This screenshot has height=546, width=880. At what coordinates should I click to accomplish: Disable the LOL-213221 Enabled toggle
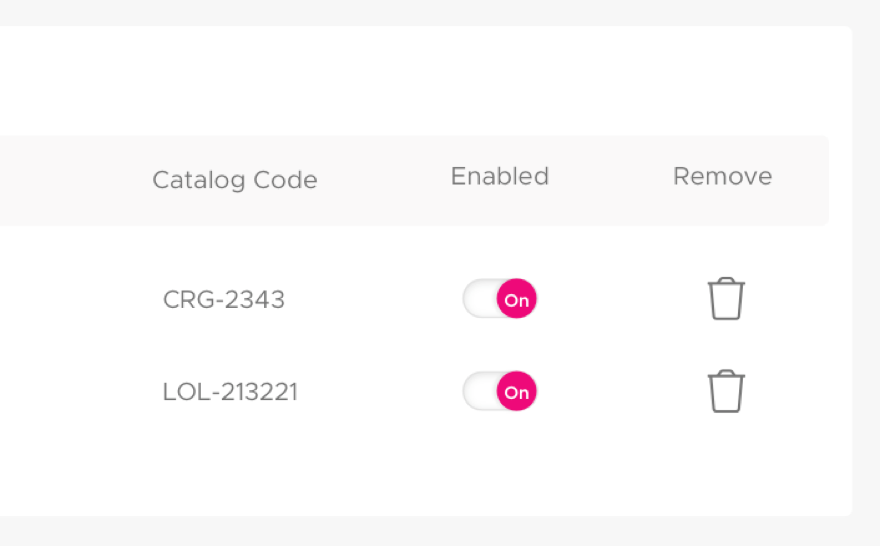(499, 391)
